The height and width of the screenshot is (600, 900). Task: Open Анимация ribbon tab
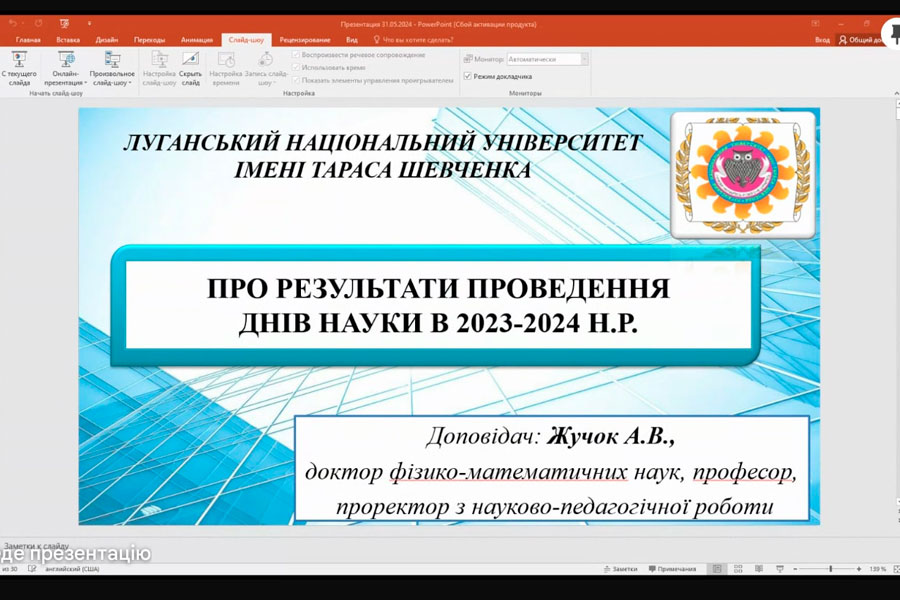point(197,40)
